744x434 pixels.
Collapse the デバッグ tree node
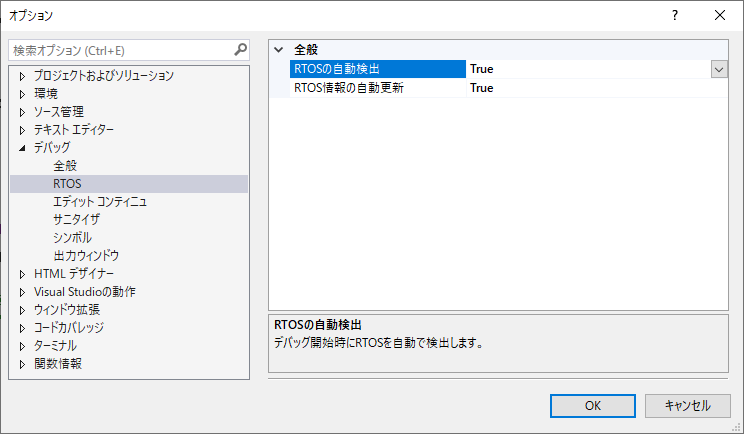23,148
